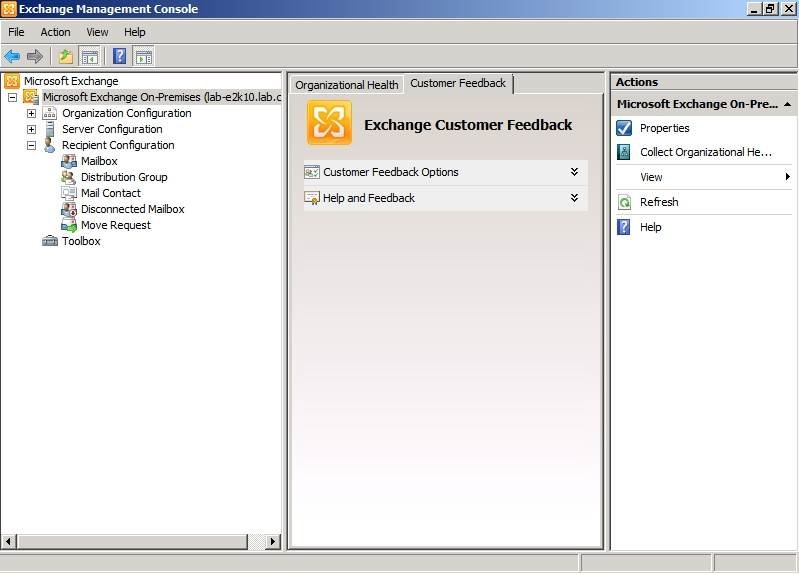Click the Collect Organizational Health icon
Image resolution: width=799 pixels, height=574 pixels.
click(624, 152)
